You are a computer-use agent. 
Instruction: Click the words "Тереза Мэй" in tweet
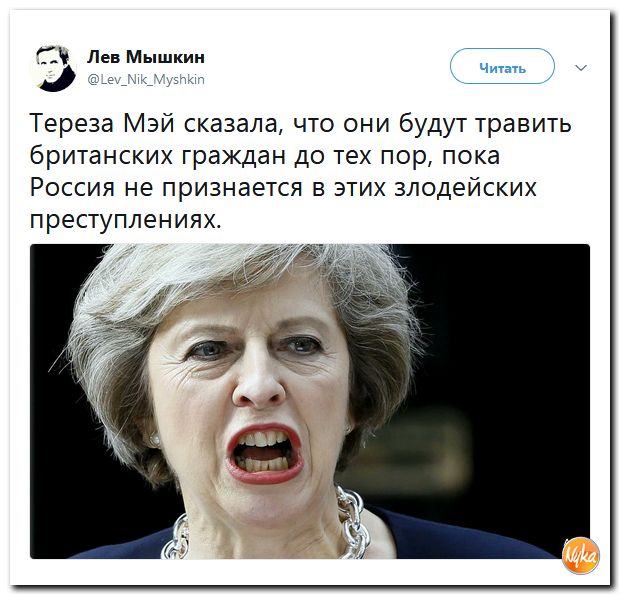click(x=102, y=123)
